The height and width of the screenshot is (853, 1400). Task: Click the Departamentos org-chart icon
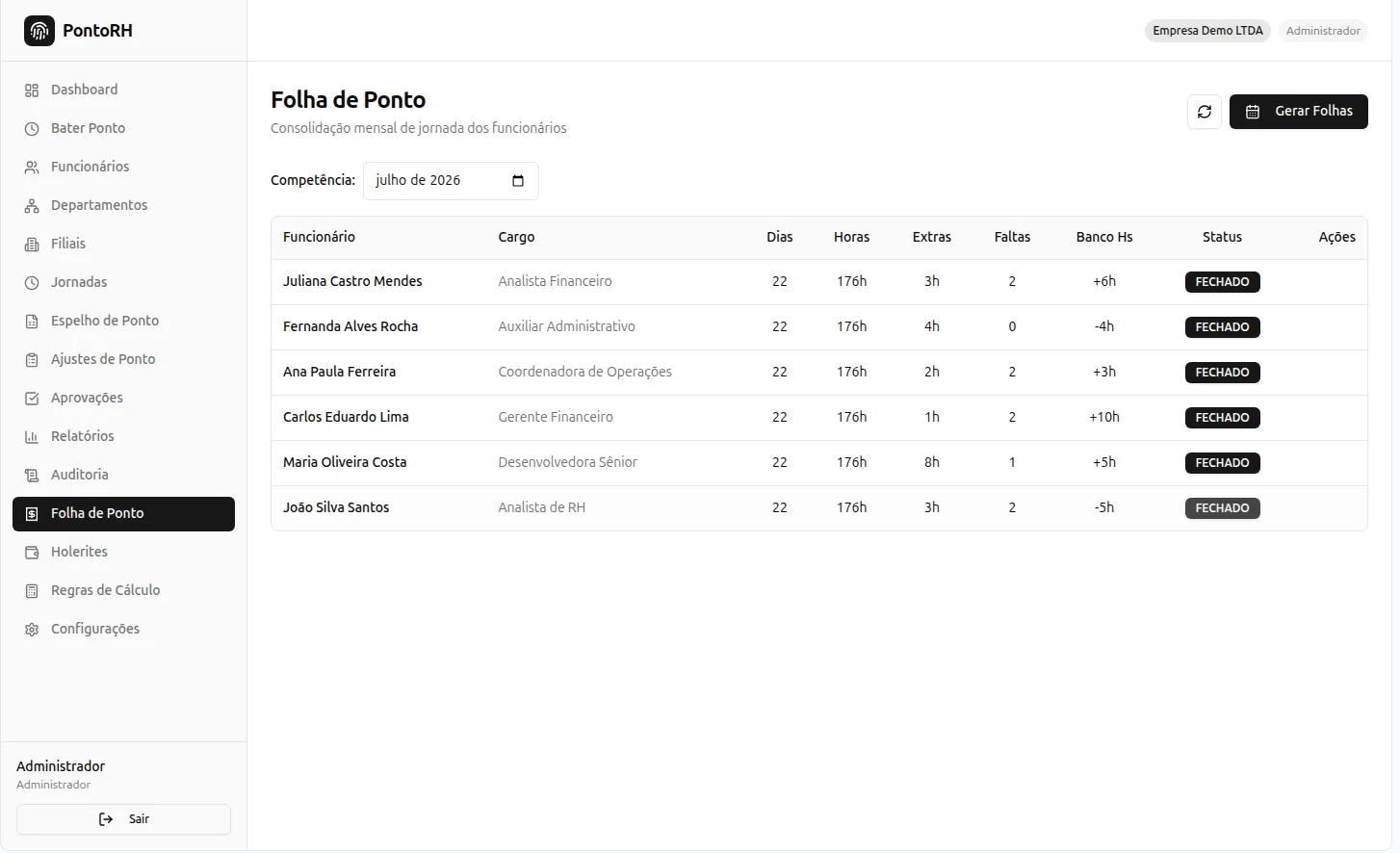[32, 205]
